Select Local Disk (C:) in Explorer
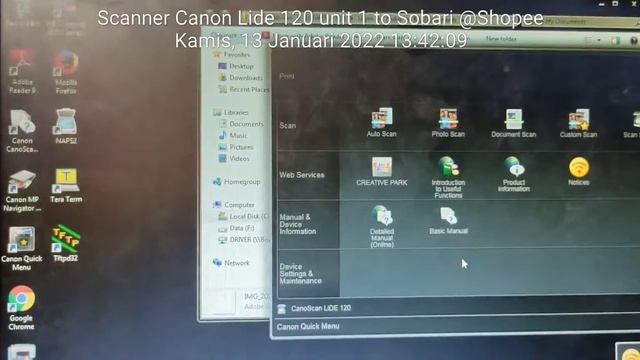640x360 pixels. point(244,216)
